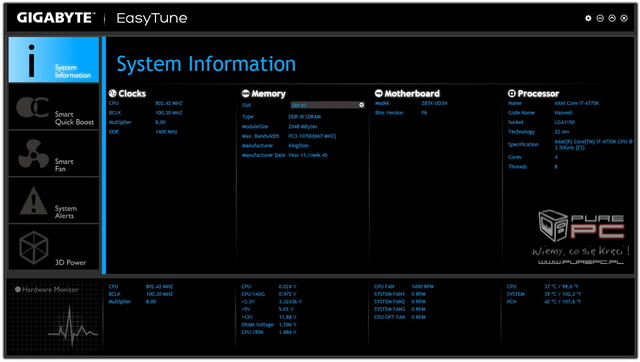The height and width of the screenshot is (362, 640).
Task: Click the Hardware Monitor heartbeat graph
Action: 72,326
